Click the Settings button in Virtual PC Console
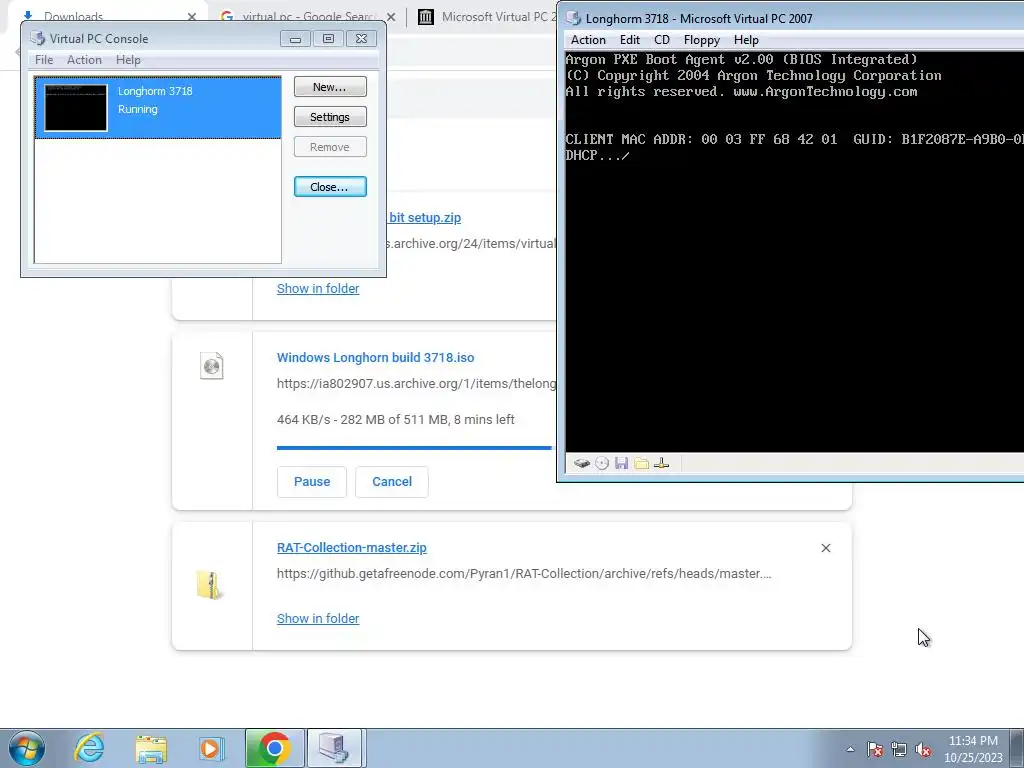The height and width of the screenshot is (768, 1024). coord(330,117)
